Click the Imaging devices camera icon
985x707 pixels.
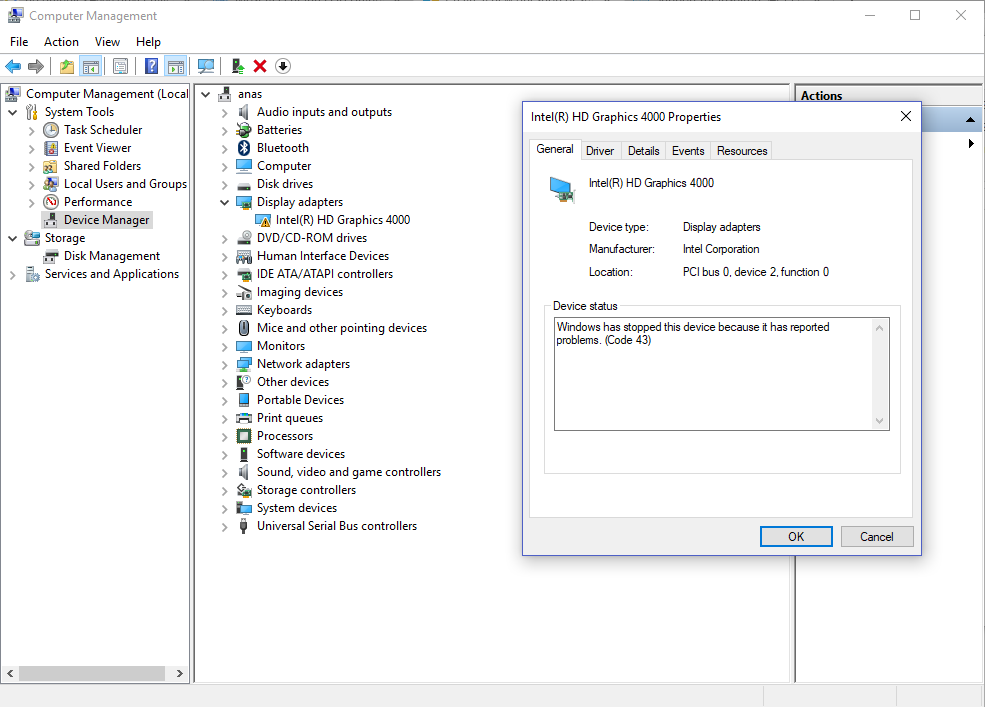click(244, 292)
